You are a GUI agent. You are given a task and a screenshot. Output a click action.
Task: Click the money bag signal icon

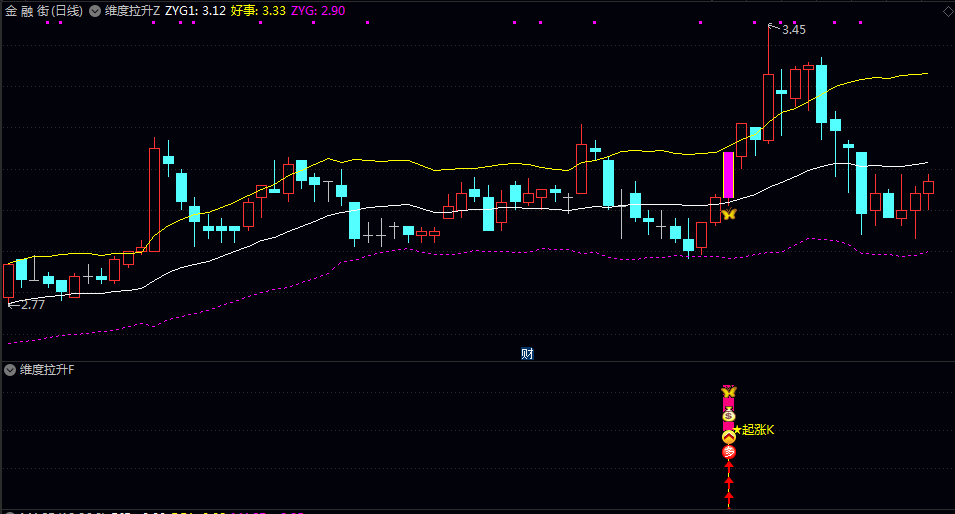(x=729, y=416)
